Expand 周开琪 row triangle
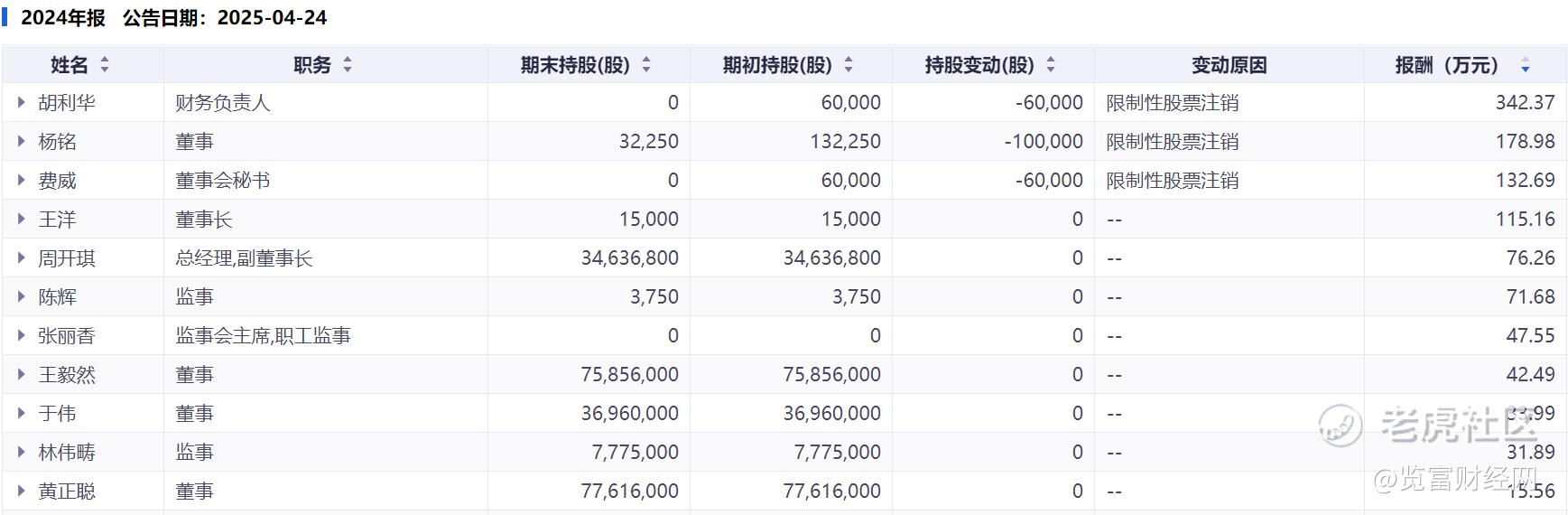The width and height of the screenshot is (1568, 515). [x=22, y=258]
